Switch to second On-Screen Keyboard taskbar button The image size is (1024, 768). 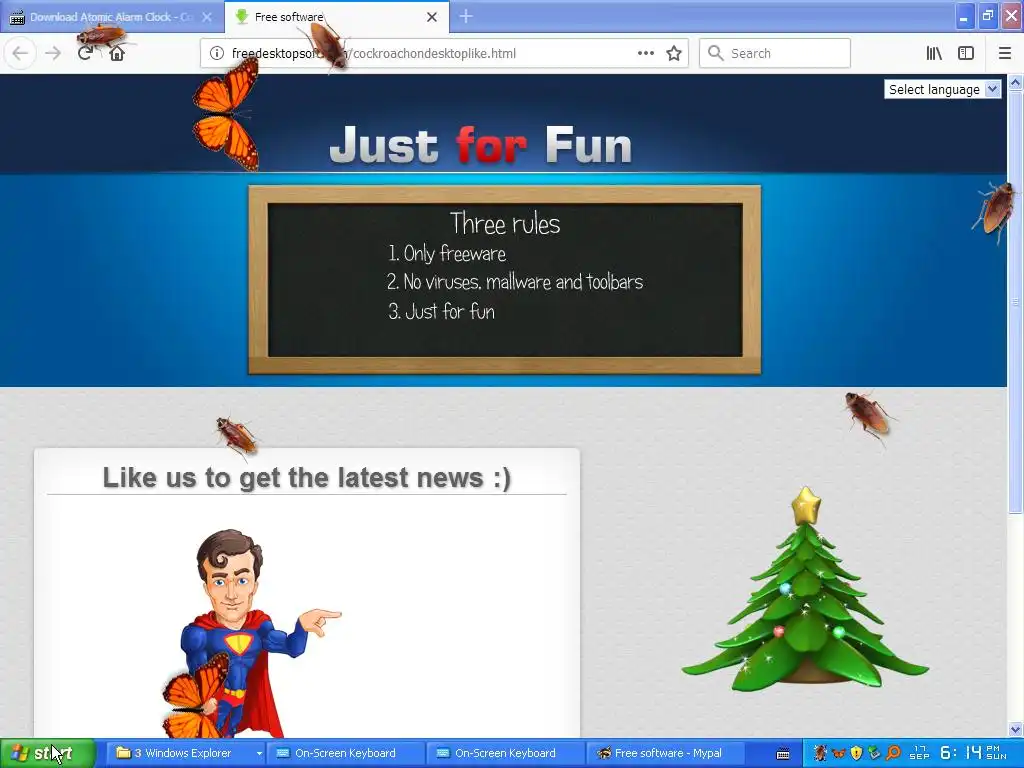(x=505, y=753)
